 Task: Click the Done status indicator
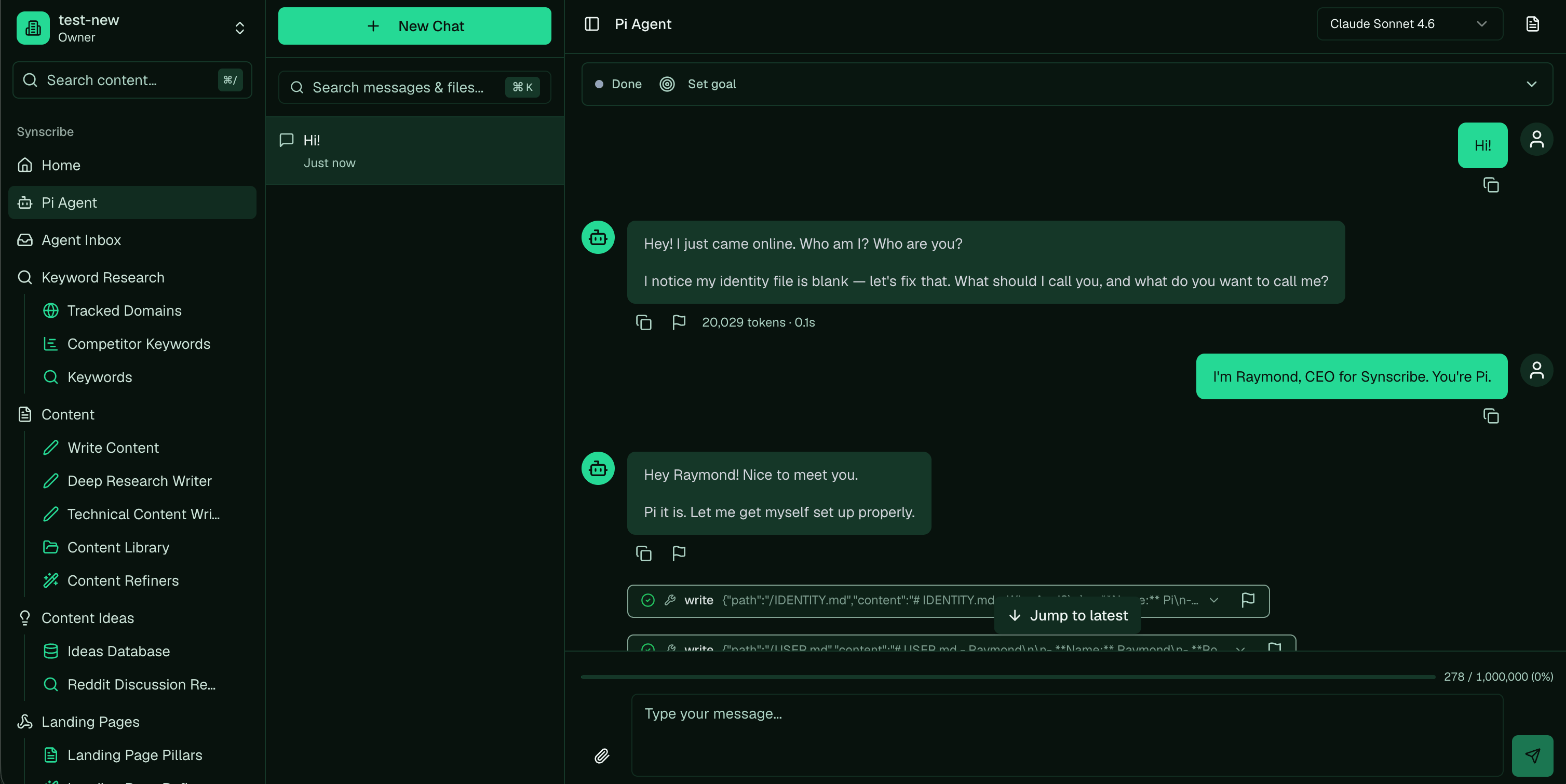click(x=618, y=84)
